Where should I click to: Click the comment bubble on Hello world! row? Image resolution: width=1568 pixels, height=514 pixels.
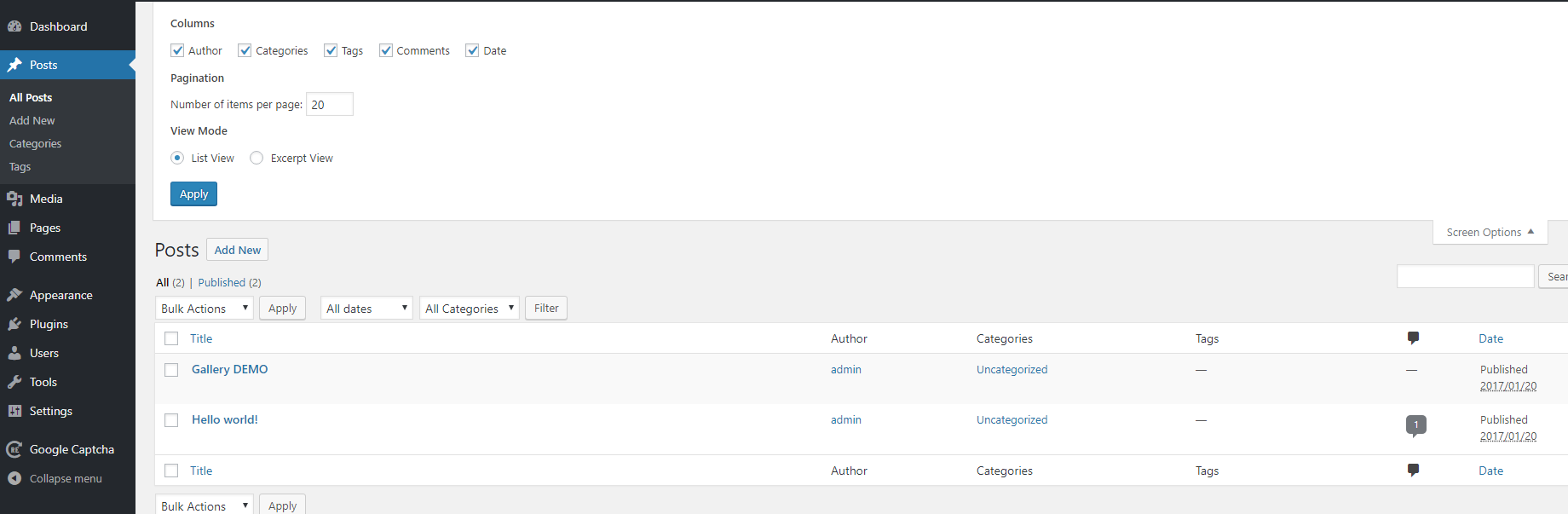[1415, 424]
